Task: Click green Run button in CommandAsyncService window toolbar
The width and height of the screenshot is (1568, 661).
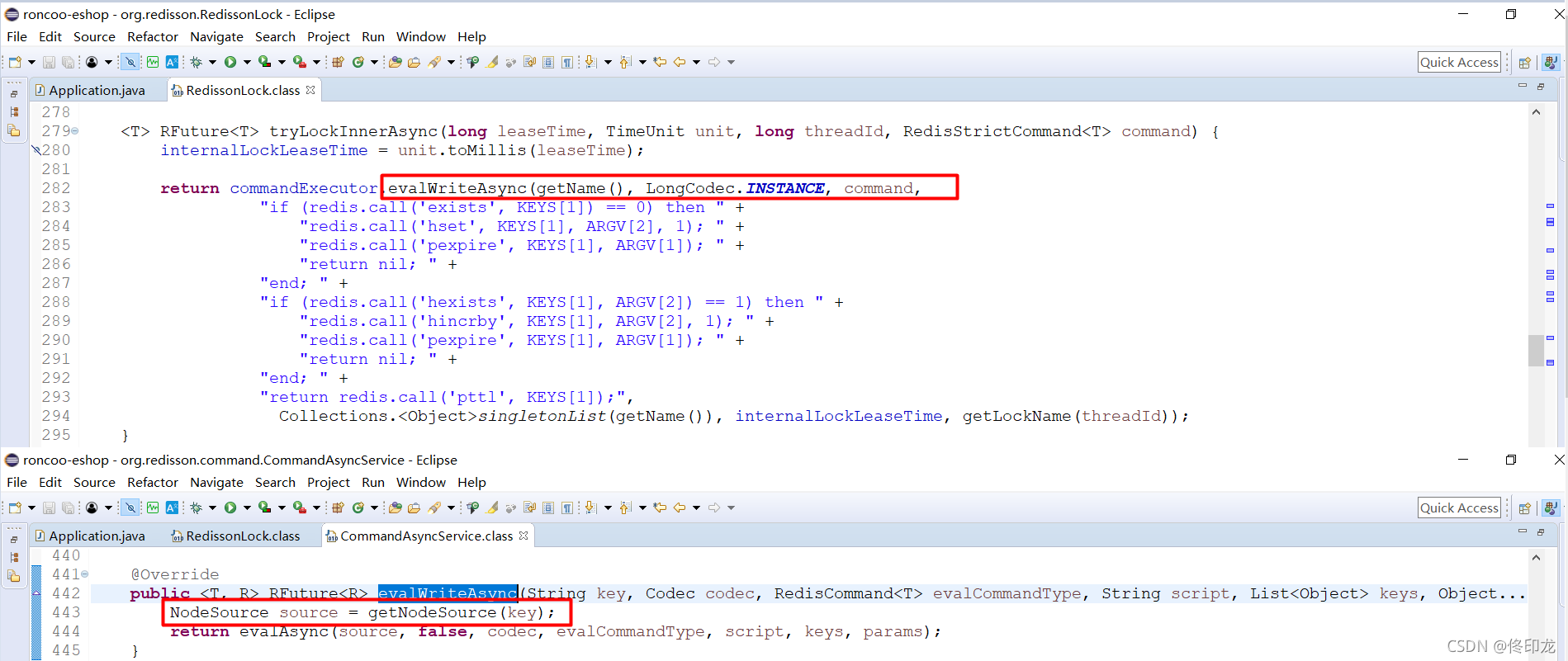Action: point(230,508)
